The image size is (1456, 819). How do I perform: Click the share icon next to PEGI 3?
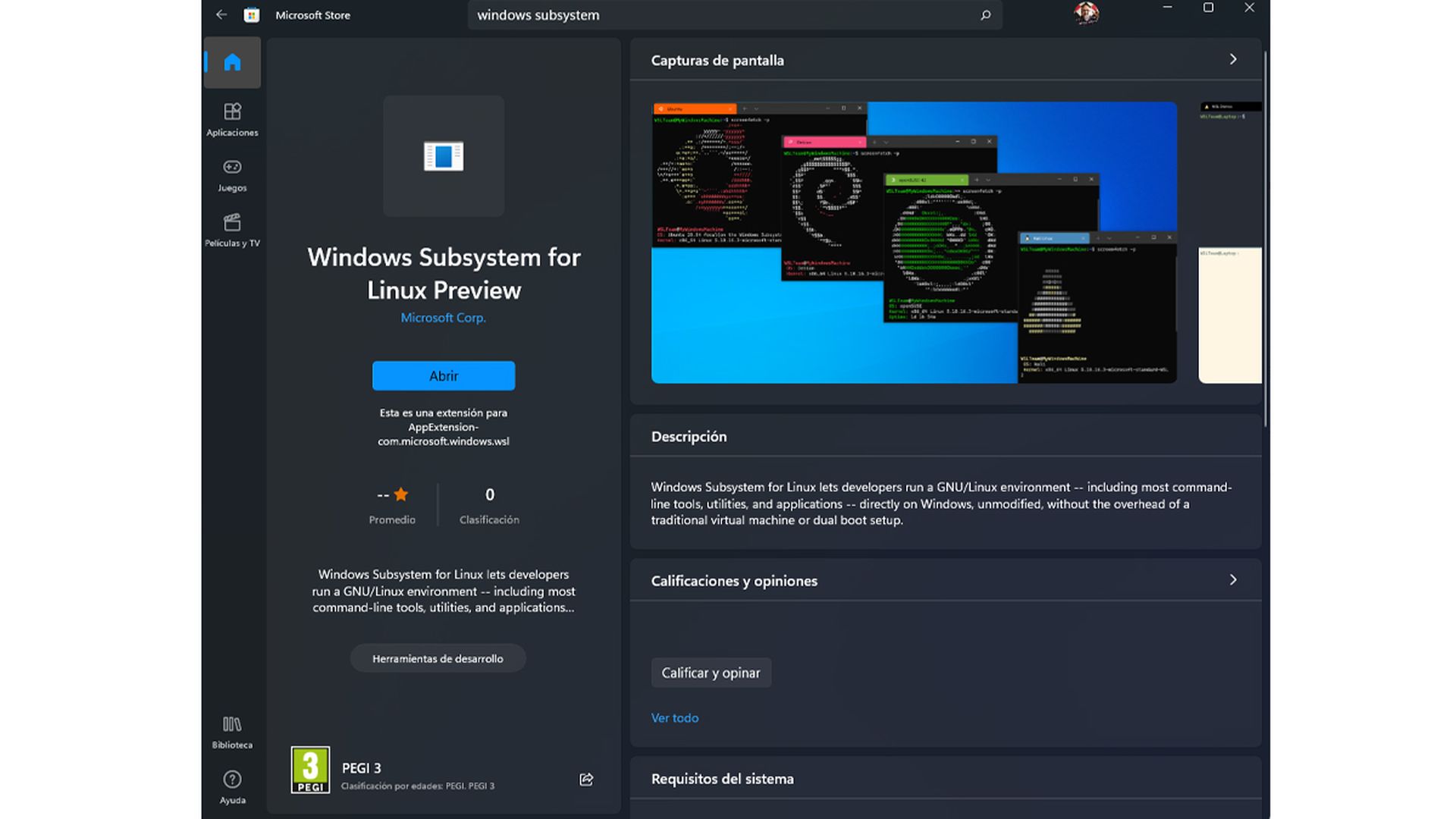pyautogui.click(x=586, y=780)
